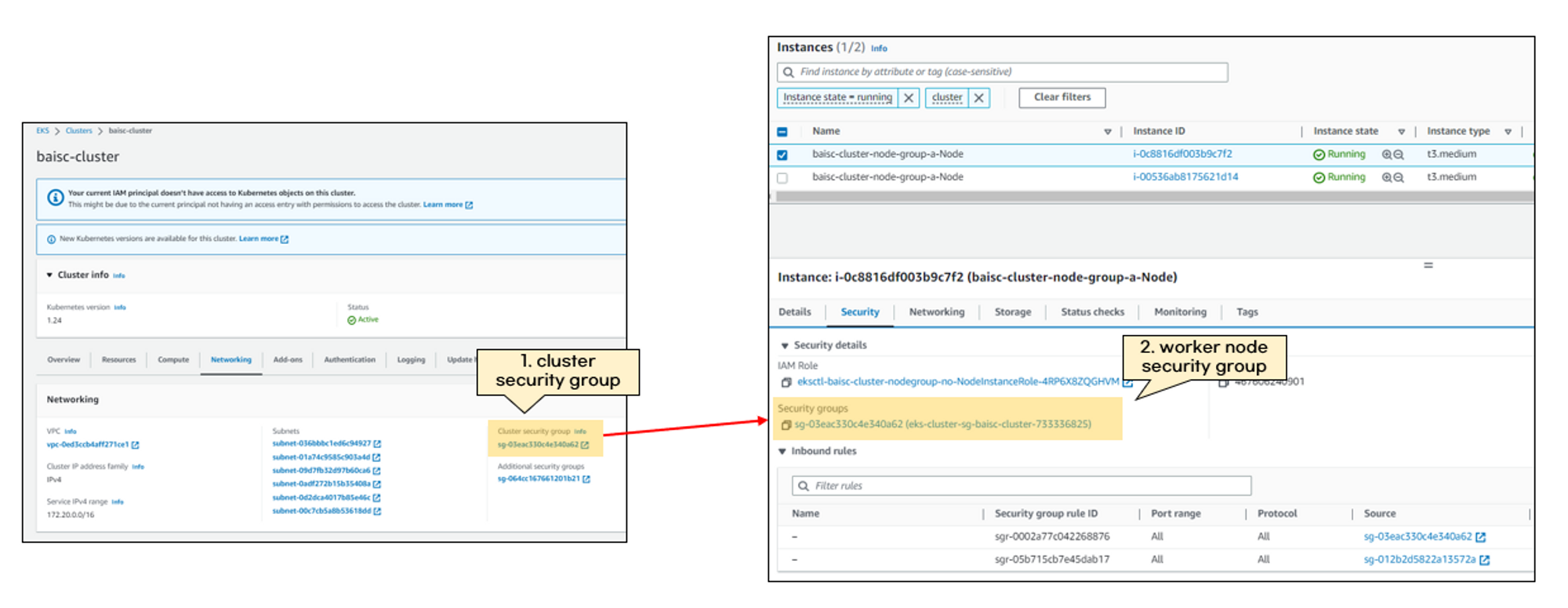Open the EKS cluster Overview tab
Viewport: 1568px width, 608px height.
coord(64,360)
